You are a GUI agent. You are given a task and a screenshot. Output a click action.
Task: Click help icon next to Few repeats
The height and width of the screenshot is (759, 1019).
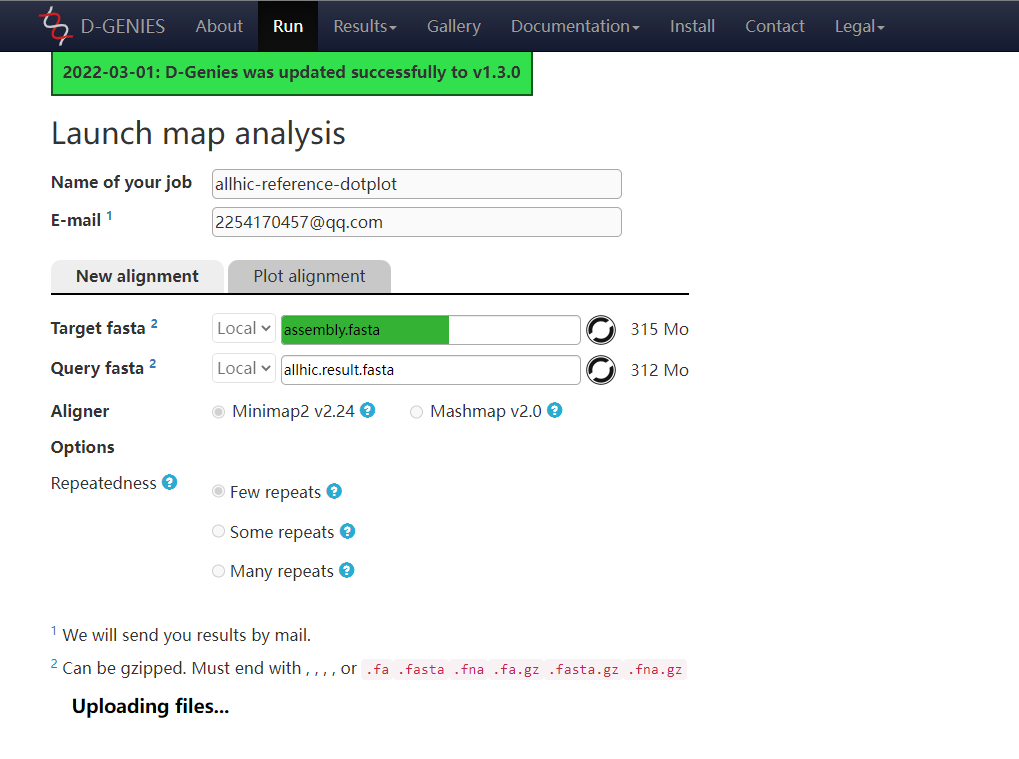point(334,492)
